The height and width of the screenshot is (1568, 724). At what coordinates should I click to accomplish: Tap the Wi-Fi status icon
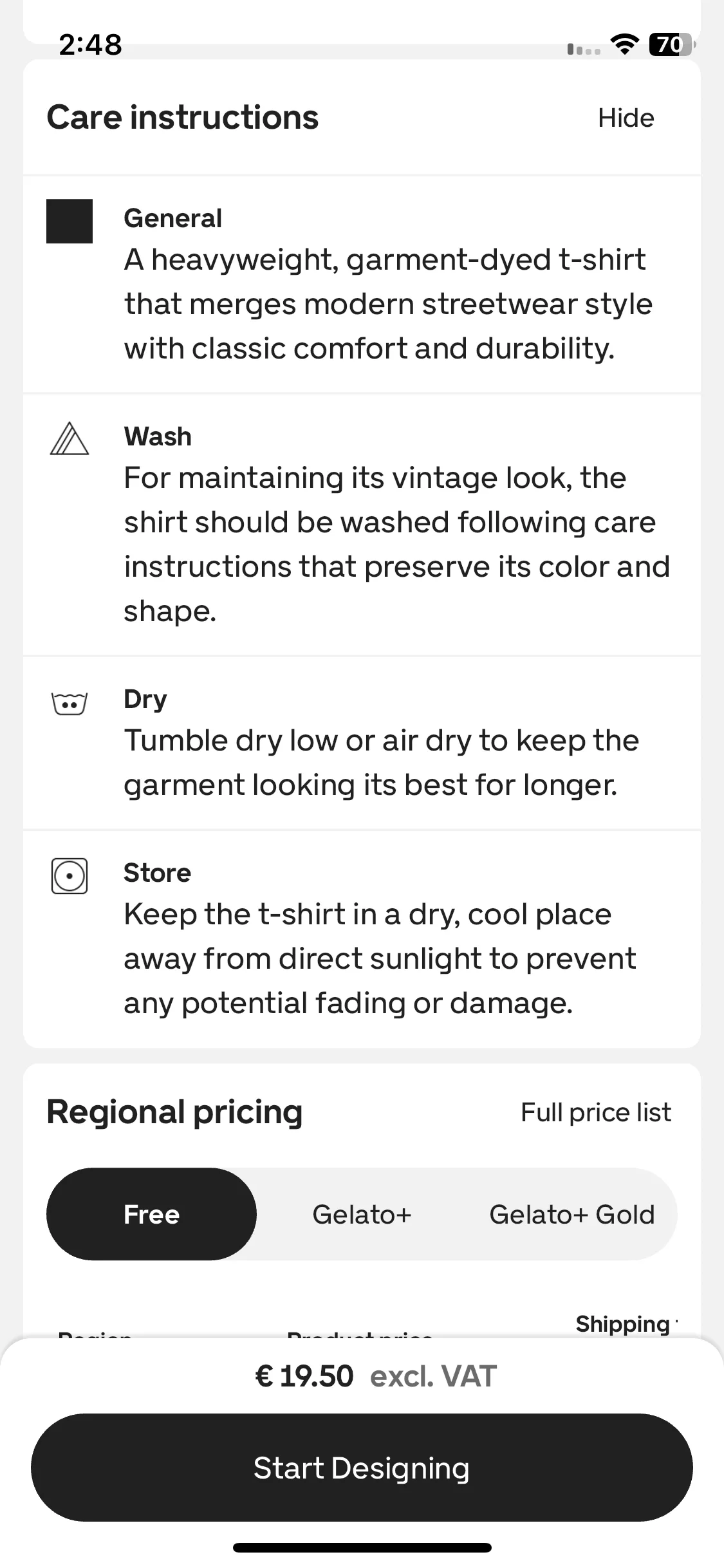pos(624,44)
